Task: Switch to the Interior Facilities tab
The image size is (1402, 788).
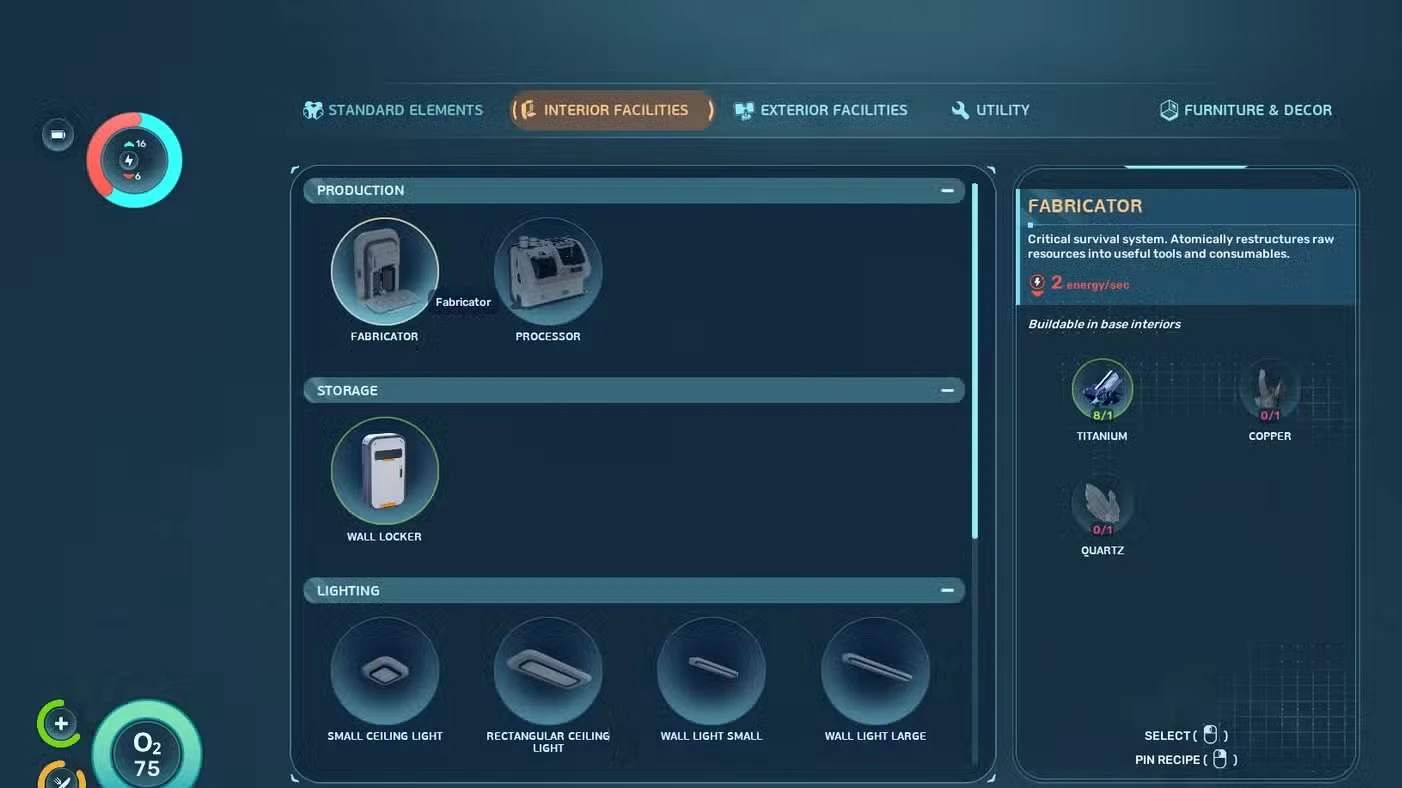Action: (x=612, y=110)
